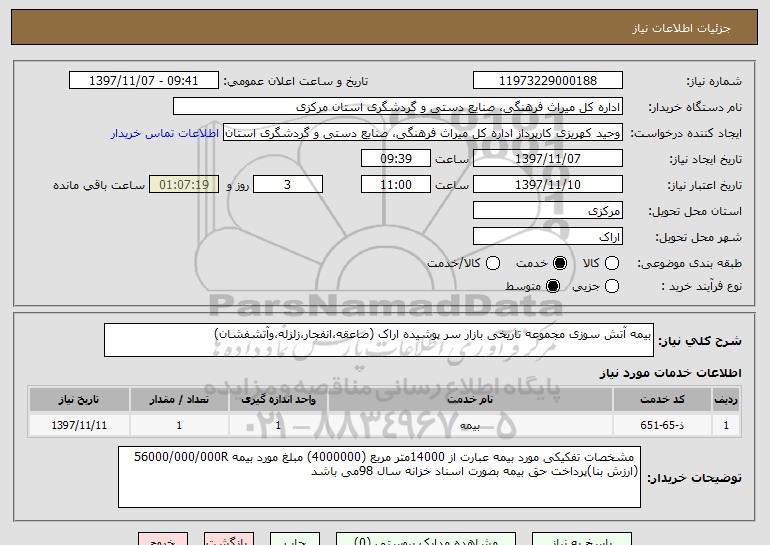Open اطلاعات تماس خریدار link
The height and width of the screenshot is (545, 770).
165,133
